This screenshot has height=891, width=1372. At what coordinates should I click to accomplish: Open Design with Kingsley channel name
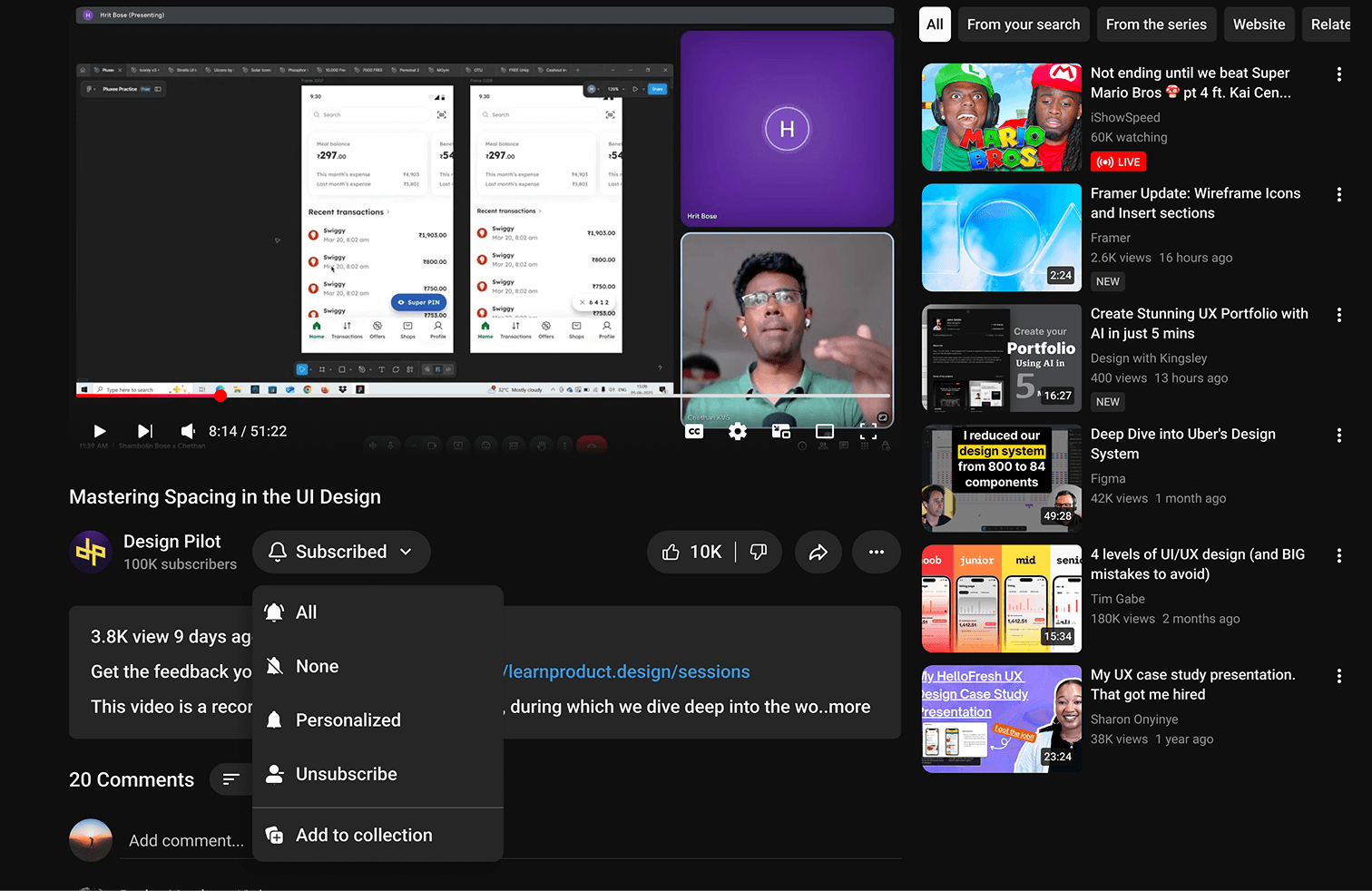point(1149,358)
